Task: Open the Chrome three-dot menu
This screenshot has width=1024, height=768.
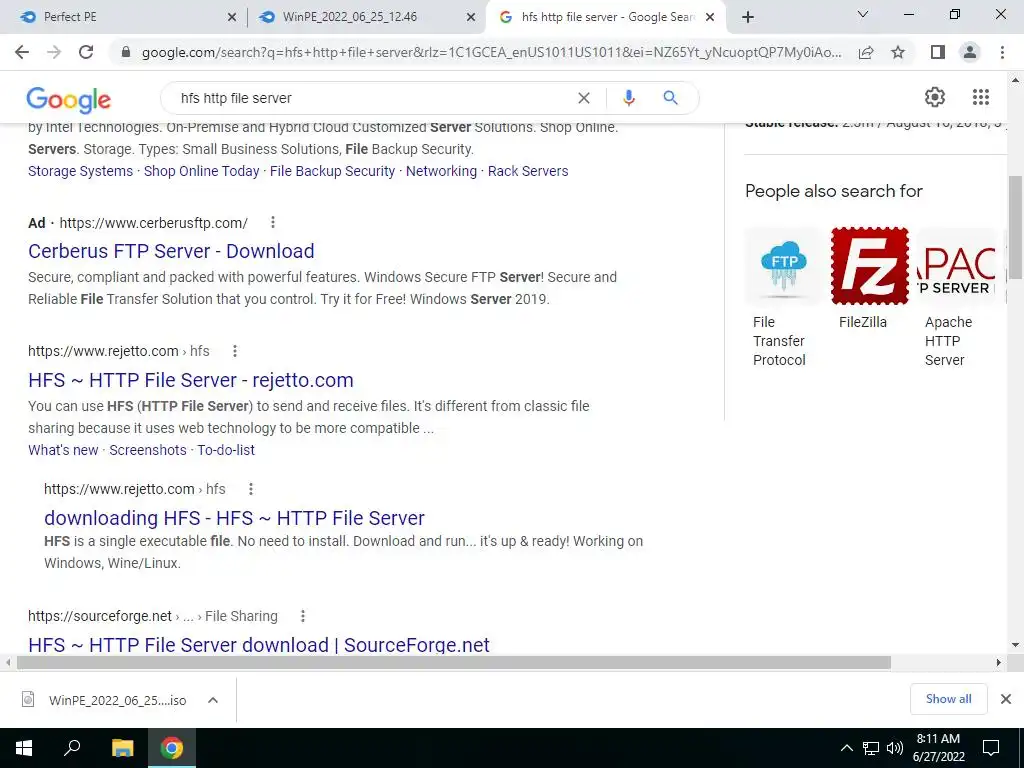Action: click(x=1002, y=52)
